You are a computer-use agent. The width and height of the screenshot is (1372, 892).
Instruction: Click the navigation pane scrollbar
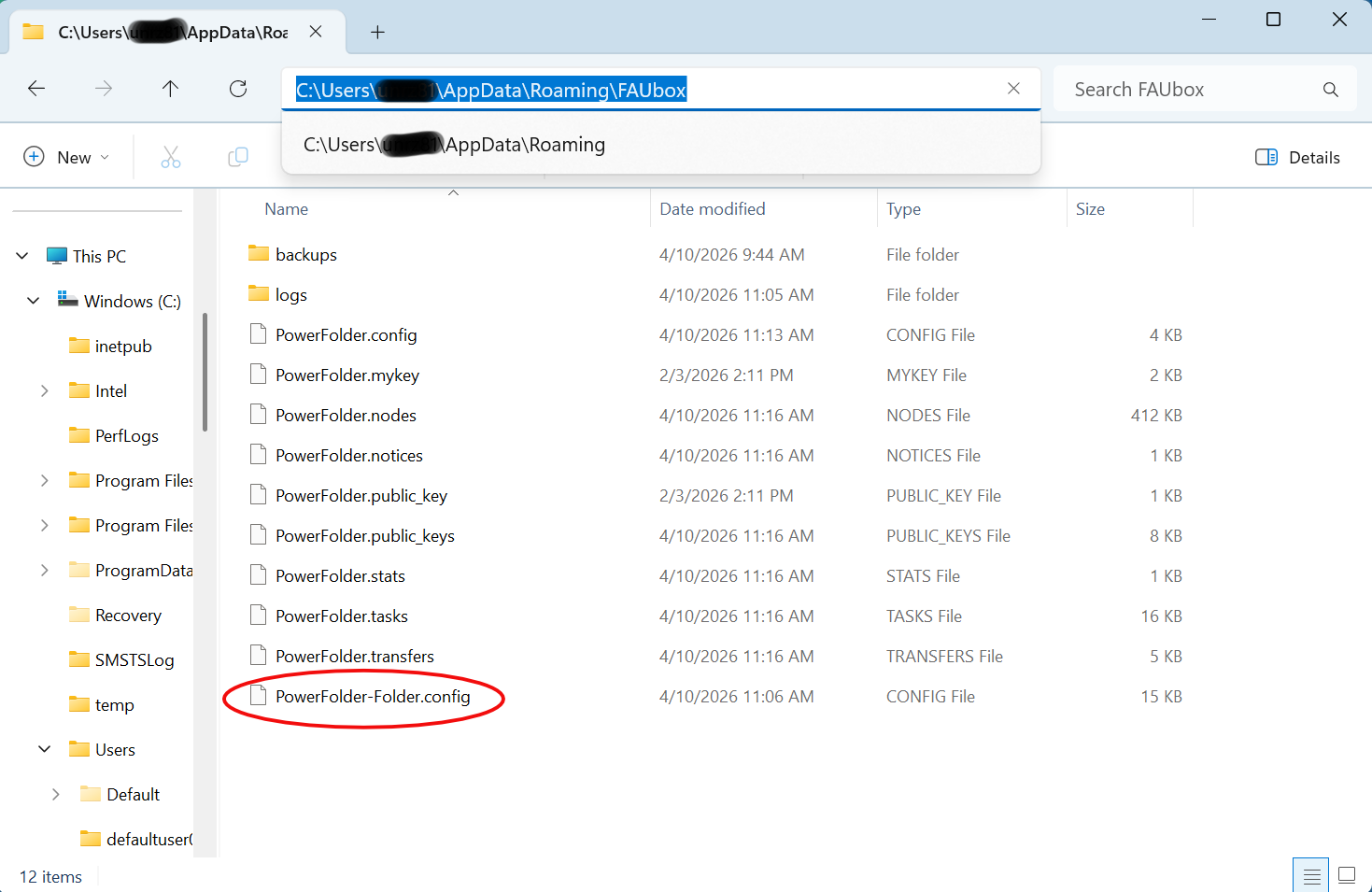click(205, 374)
